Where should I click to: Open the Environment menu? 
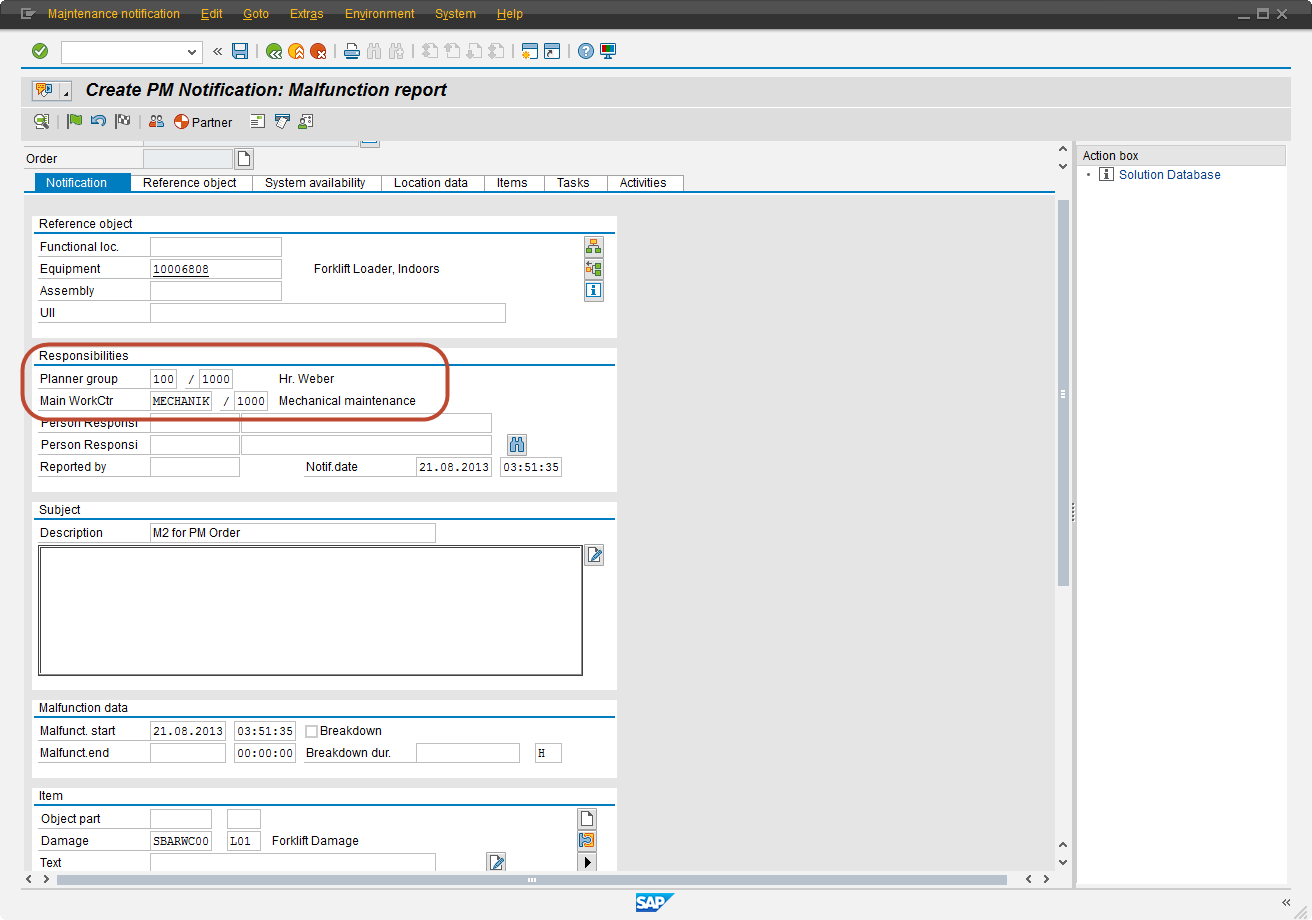click(x=380, y=14)
